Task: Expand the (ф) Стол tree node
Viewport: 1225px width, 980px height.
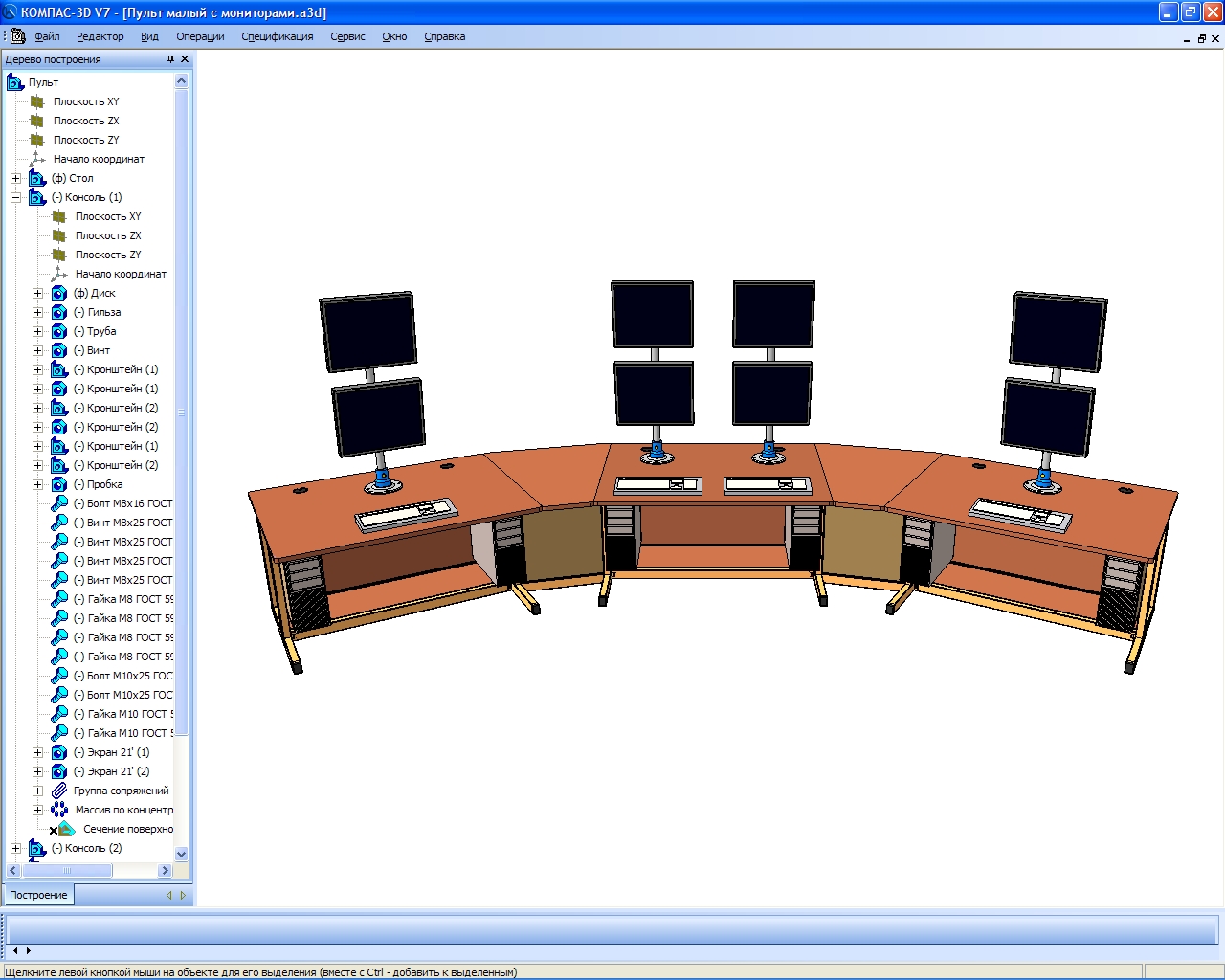Action: 15,178
